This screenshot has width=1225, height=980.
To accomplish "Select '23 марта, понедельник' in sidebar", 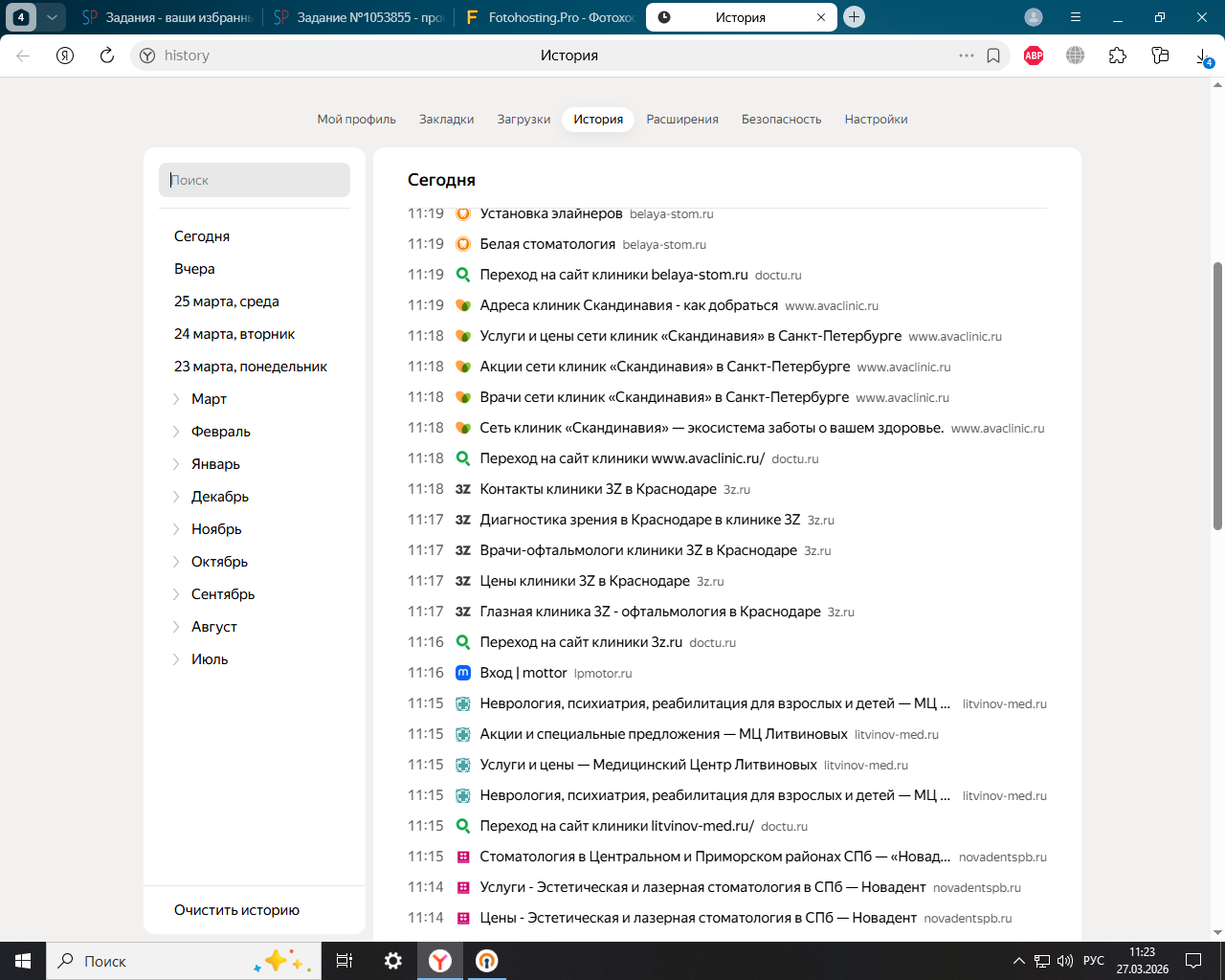I will pos(251,367).
